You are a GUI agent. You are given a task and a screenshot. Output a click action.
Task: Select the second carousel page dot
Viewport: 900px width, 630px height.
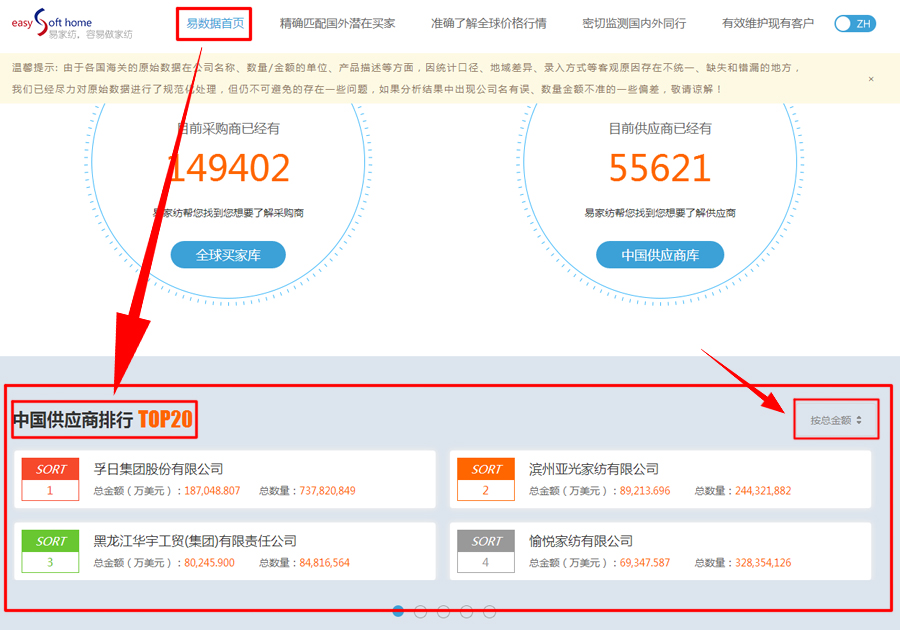pyautogui.click(x=421, y=612)
